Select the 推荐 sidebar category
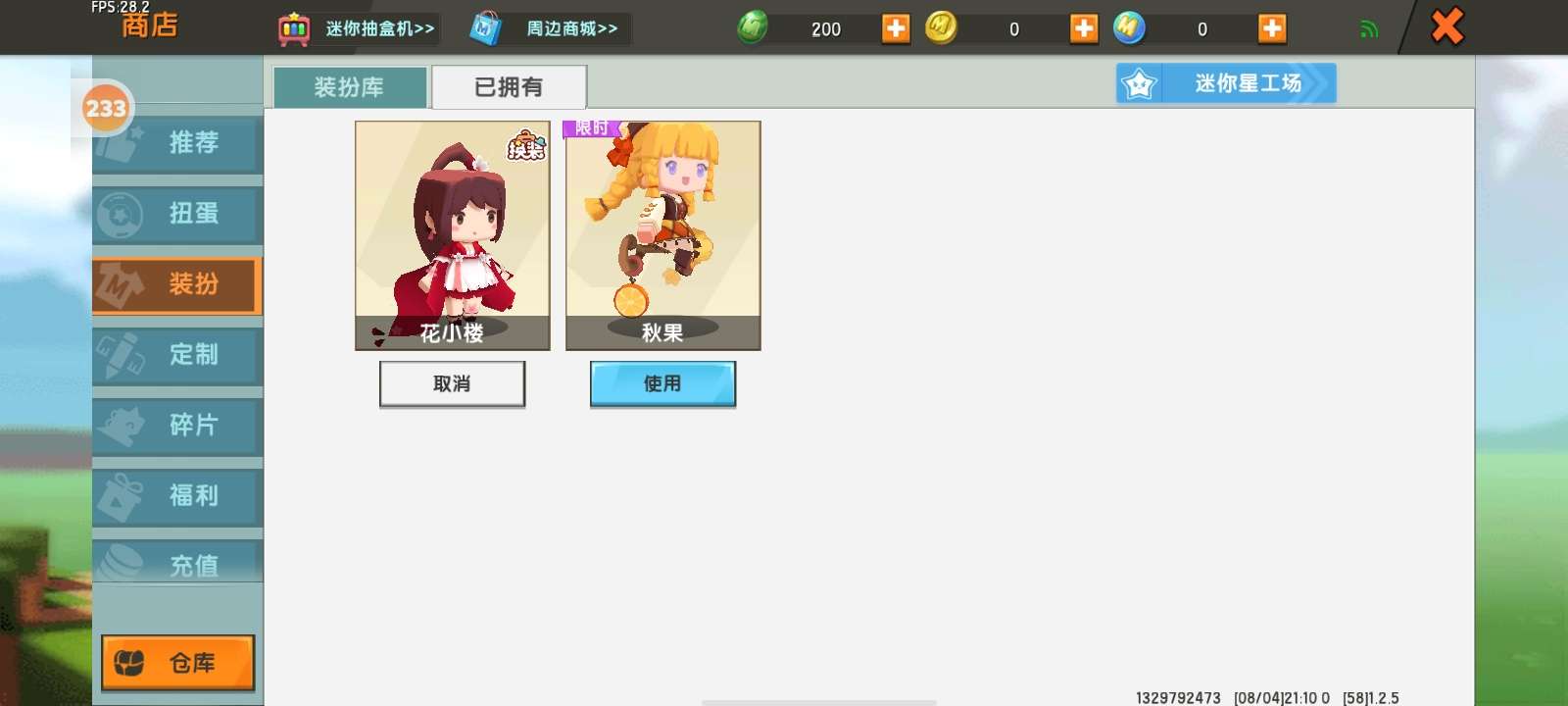The image size is (1568, 706). coord(177,143)
